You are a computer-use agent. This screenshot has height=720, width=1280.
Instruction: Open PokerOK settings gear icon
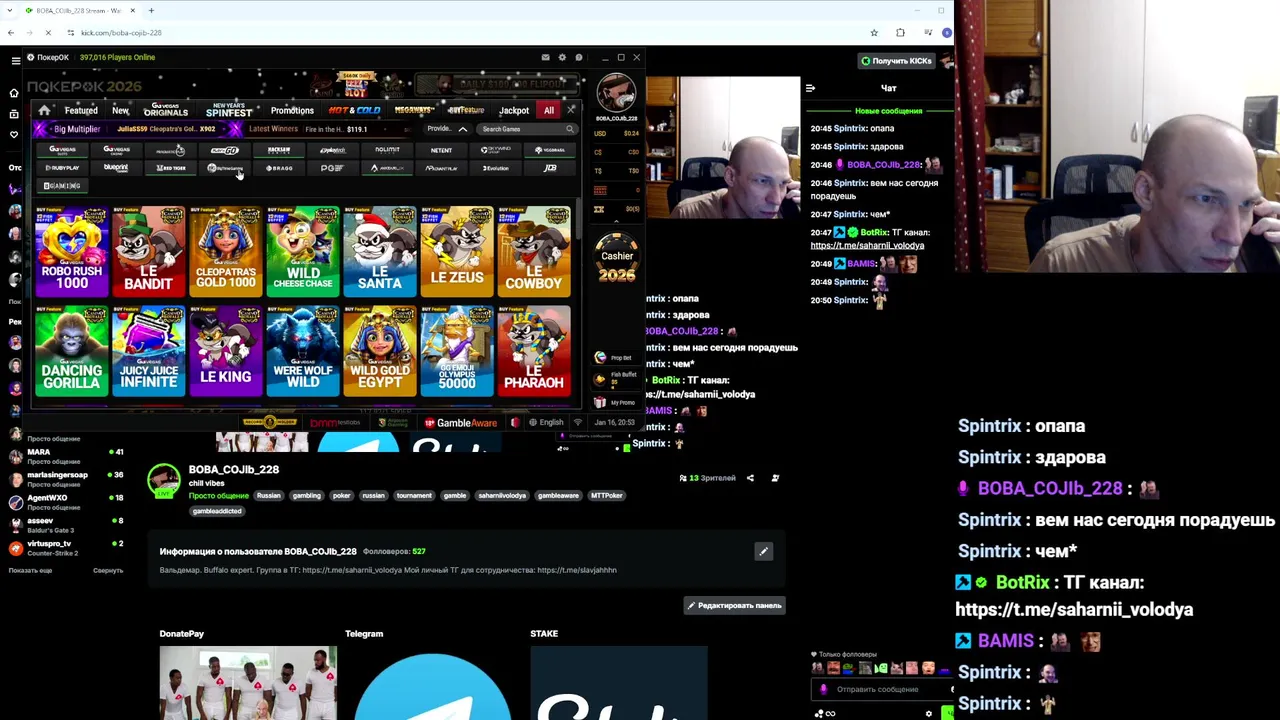562,57
